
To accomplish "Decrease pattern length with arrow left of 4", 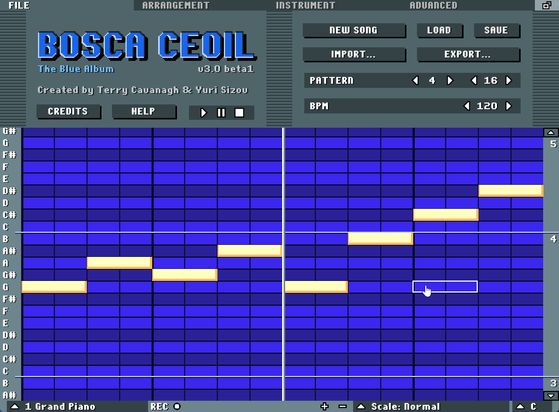I will click(x=415, y=81).
